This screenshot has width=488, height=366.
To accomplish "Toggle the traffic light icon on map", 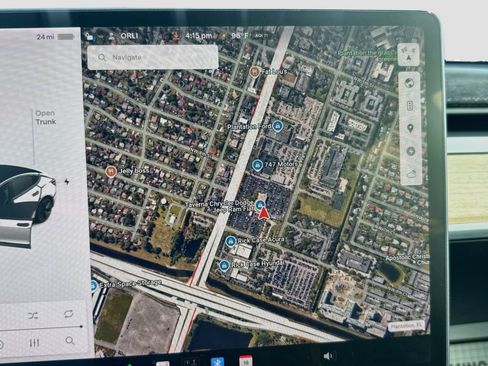I will (x=410, y=106).
